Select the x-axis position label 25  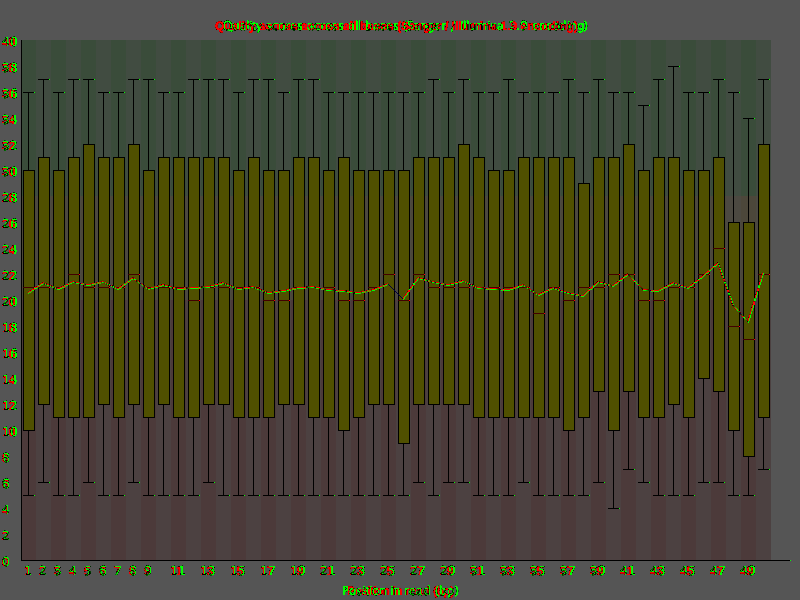[388, 571]
